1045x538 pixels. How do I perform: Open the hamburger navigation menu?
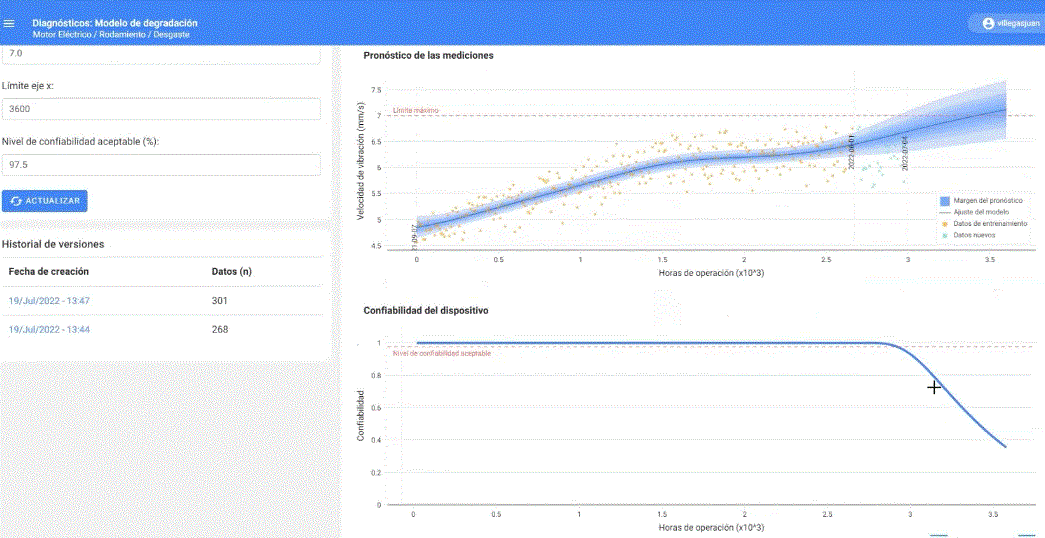(10, 23)
